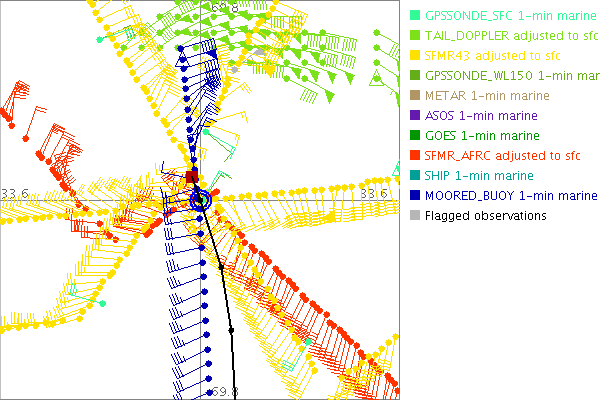The width and height of the screenshot is (600, 400).
Task: Click the GPSSONDE_SFC legend color swatch
Action: point(414,16)
